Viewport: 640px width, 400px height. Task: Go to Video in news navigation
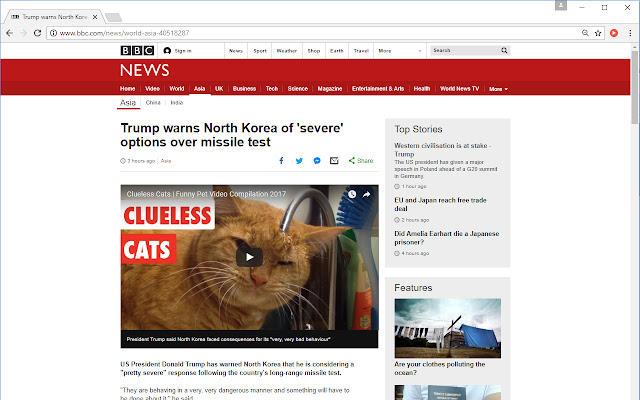(x=152, y=89)
